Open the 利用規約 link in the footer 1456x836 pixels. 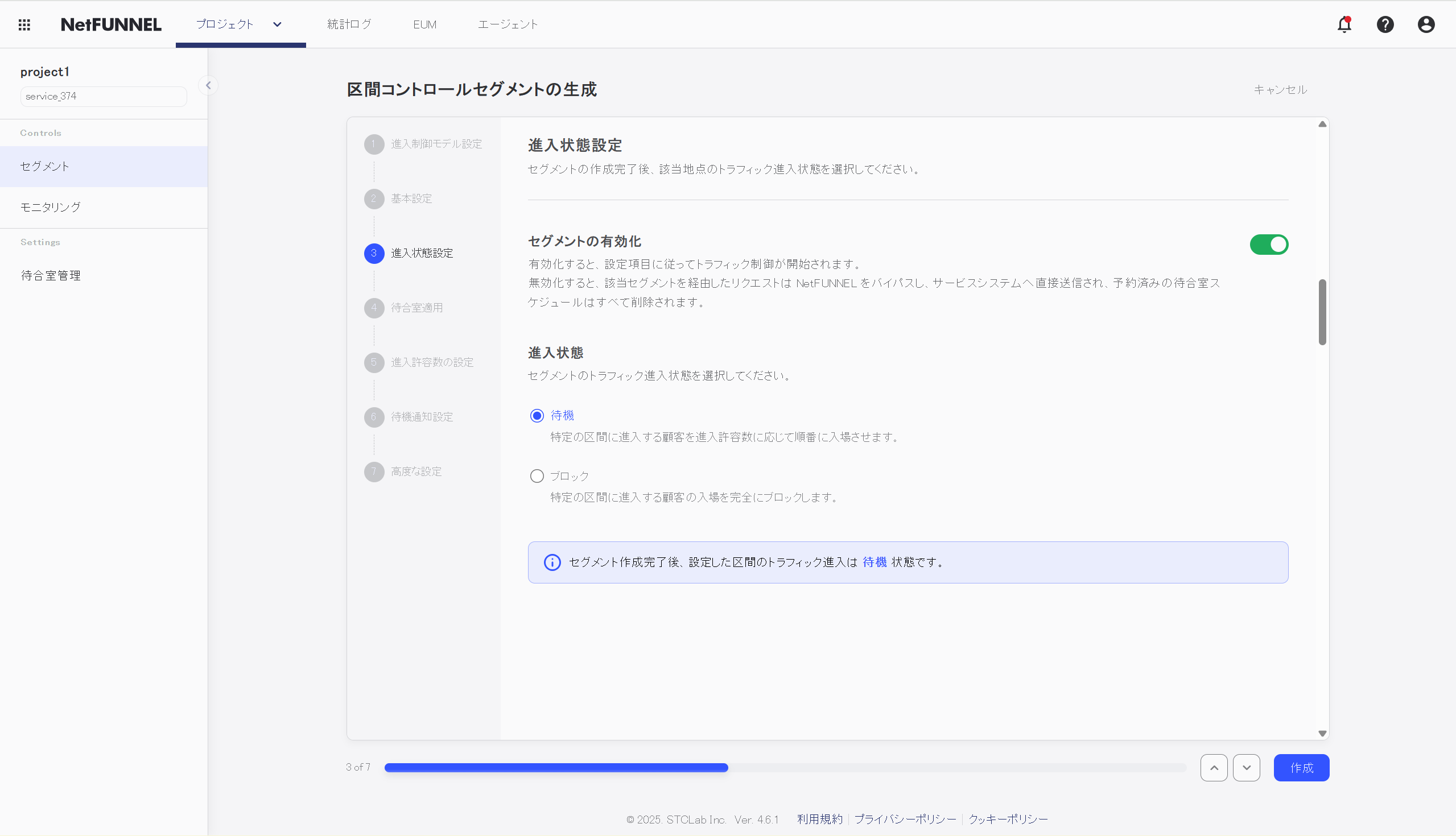tap(820, 820)
